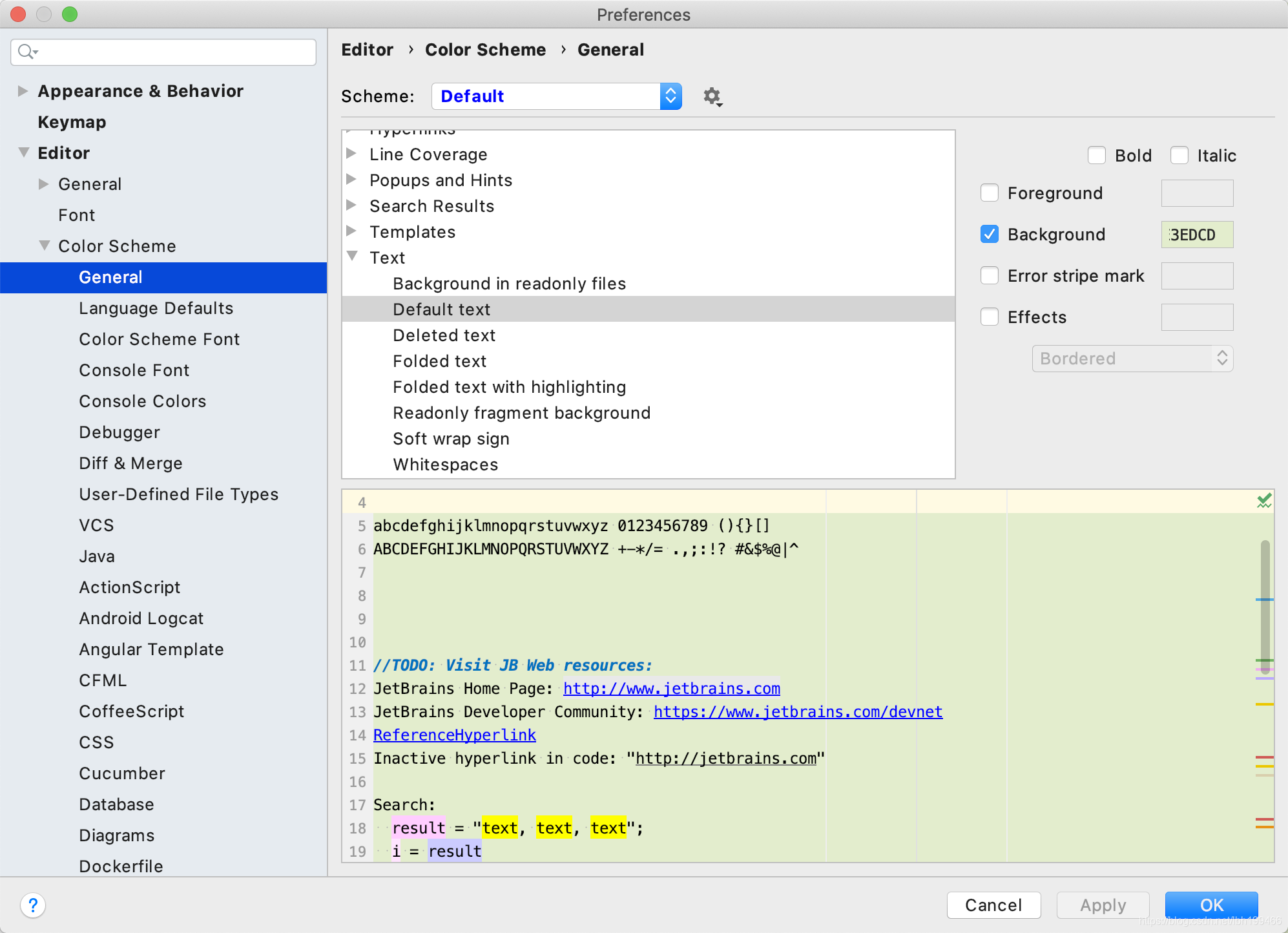The image size is (1288, 933).
Task: Select Language Defaults settings
Action: click(155, 308)
